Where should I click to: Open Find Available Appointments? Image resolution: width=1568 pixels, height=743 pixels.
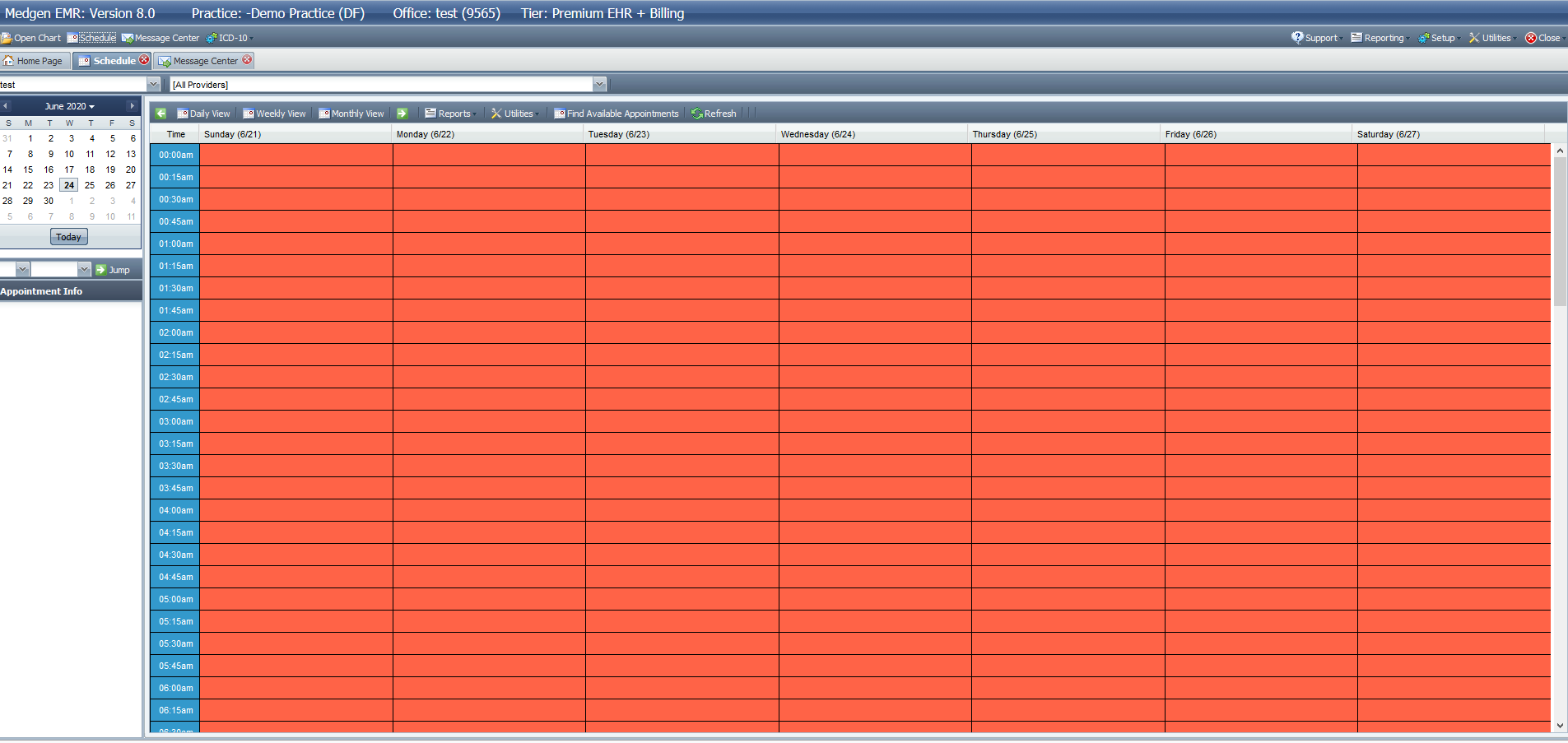pyautogui.click(x=616, y=114)
